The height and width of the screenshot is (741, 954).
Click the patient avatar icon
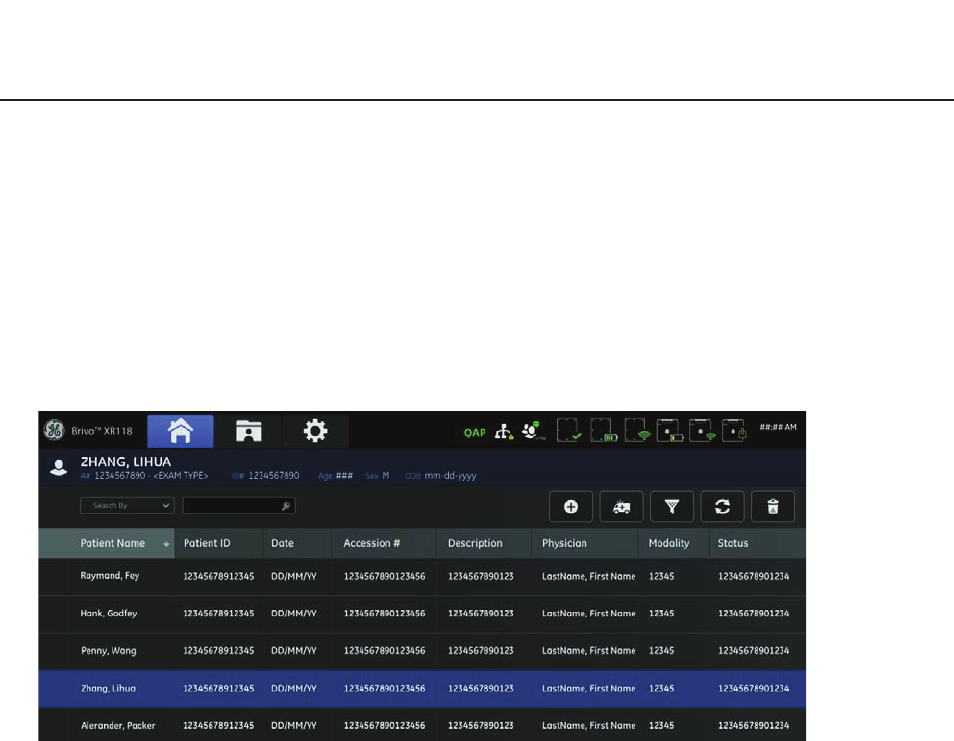coord(59,468)
